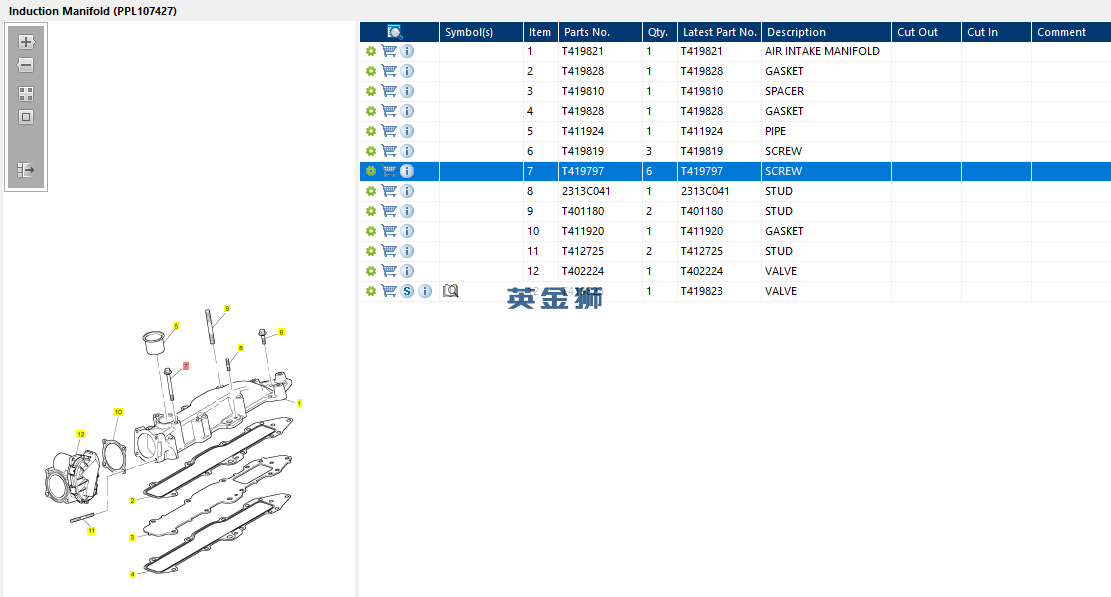Select callout 12 on the diagram
The width and height of the screenshot is (1111, 597).
pos(81,435)
